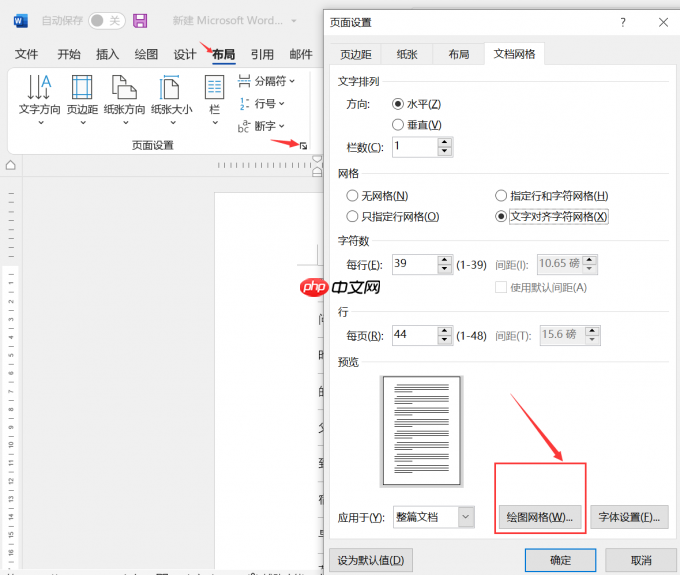Viewport: 680px width, 575px height.
Task: Click the 每行(E) characters input field
Action: click(415, 264)
